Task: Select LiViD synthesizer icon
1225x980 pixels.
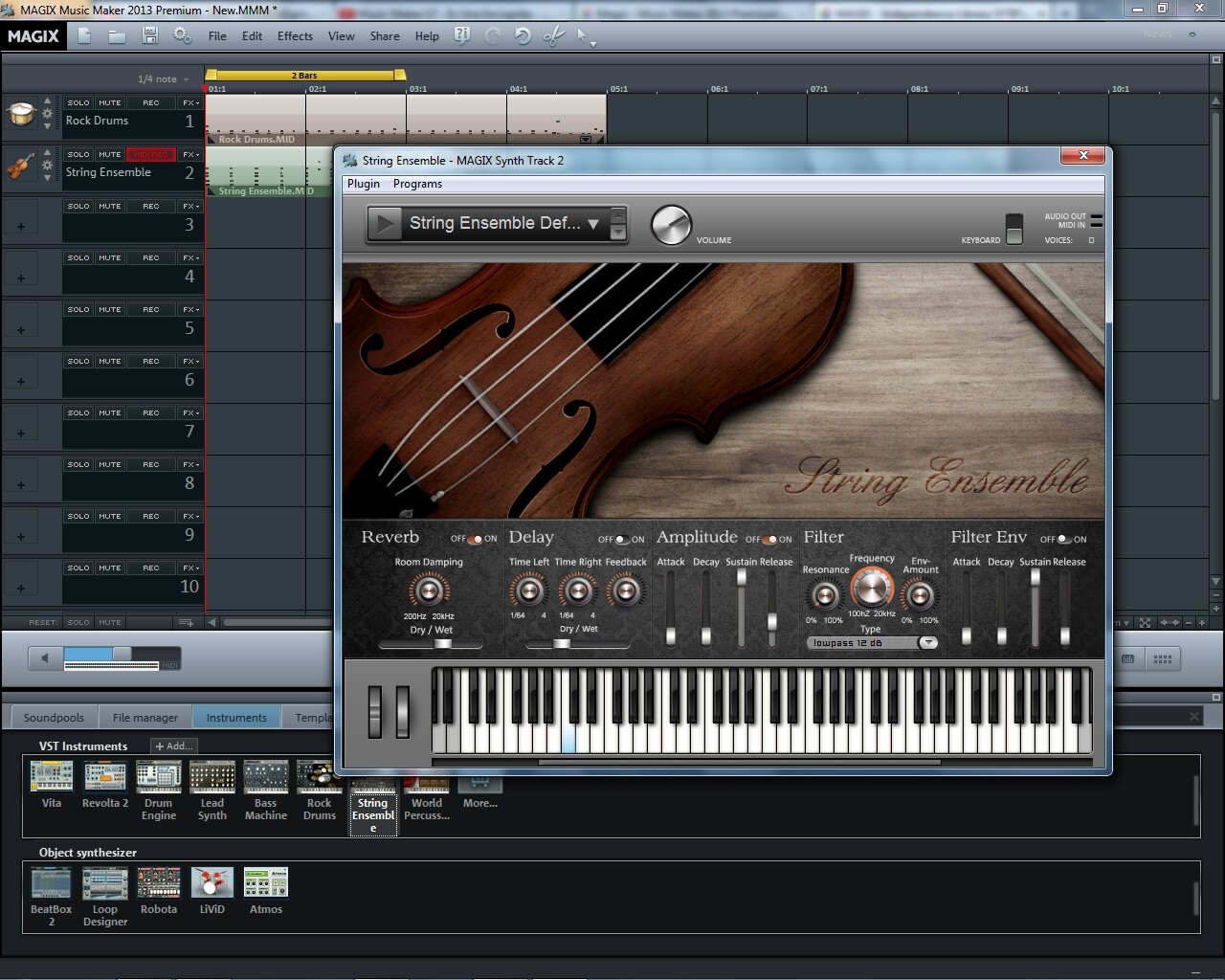Action: [x=212, y=882]
